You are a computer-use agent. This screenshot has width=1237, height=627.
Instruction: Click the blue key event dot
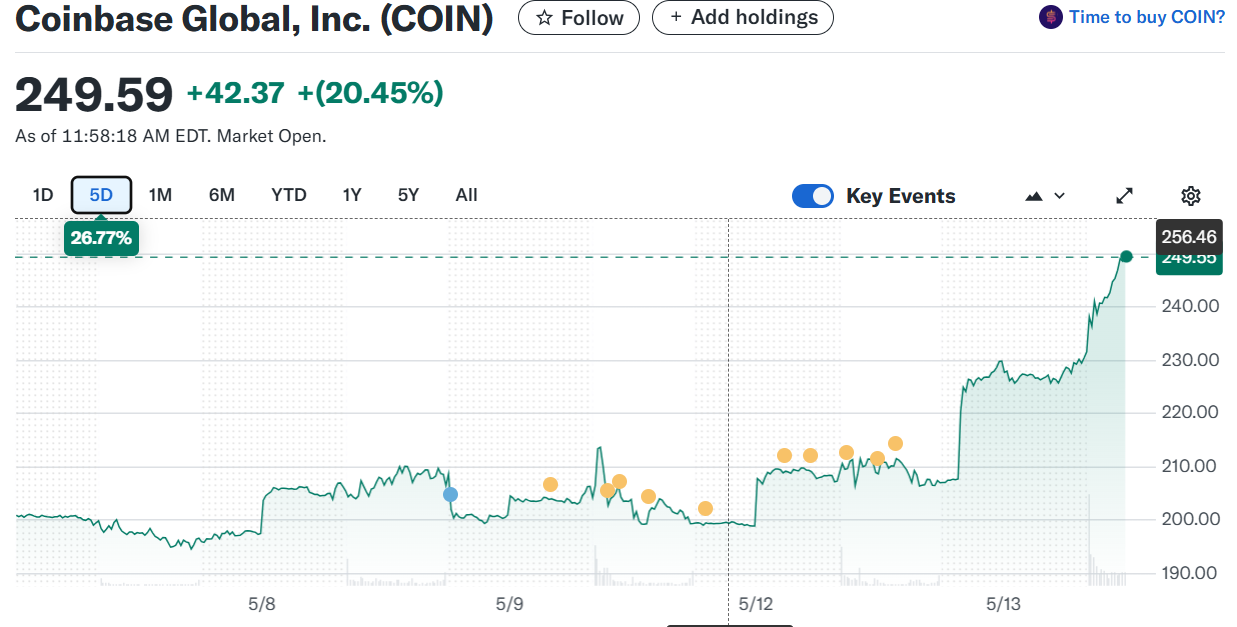click(450, 494)
